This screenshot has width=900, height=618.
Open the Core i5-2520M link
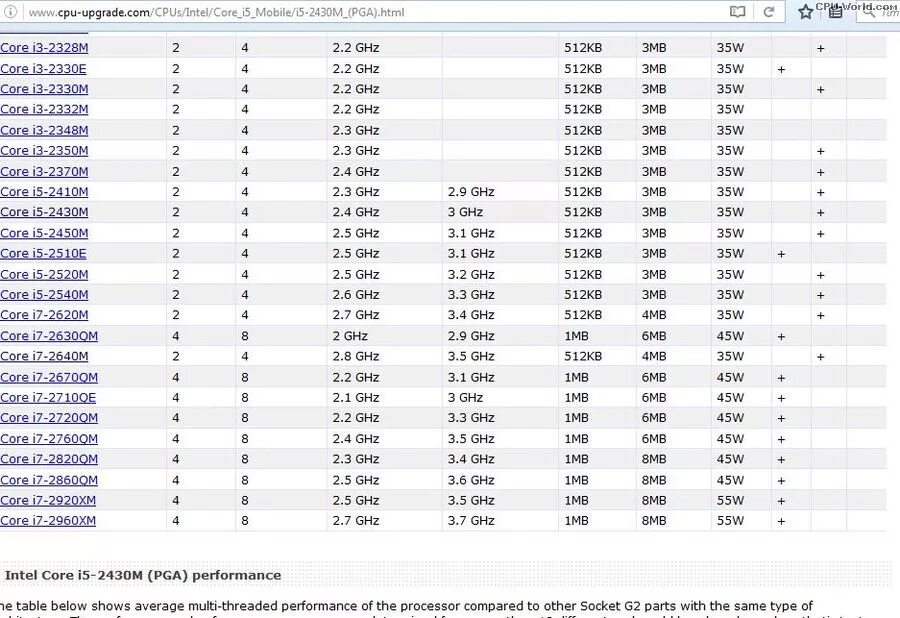(x=44, y=274)
